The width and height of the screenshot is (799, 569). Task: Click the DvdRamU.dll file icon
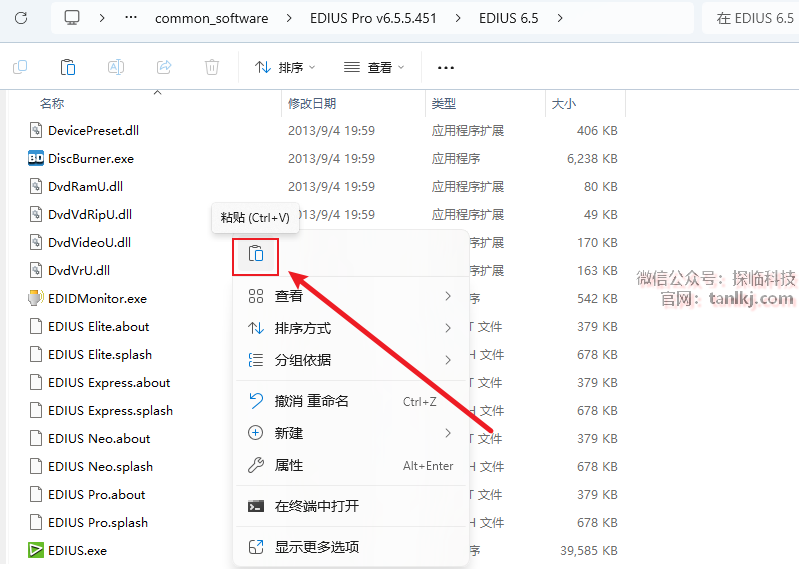pyautogui.click(x=36, y=186)
